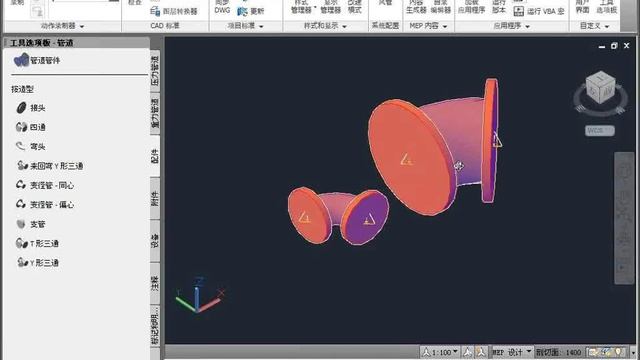Switch to the 设备 palette tab
Viewport: 640px width, 360px height.
click(155, 241)
